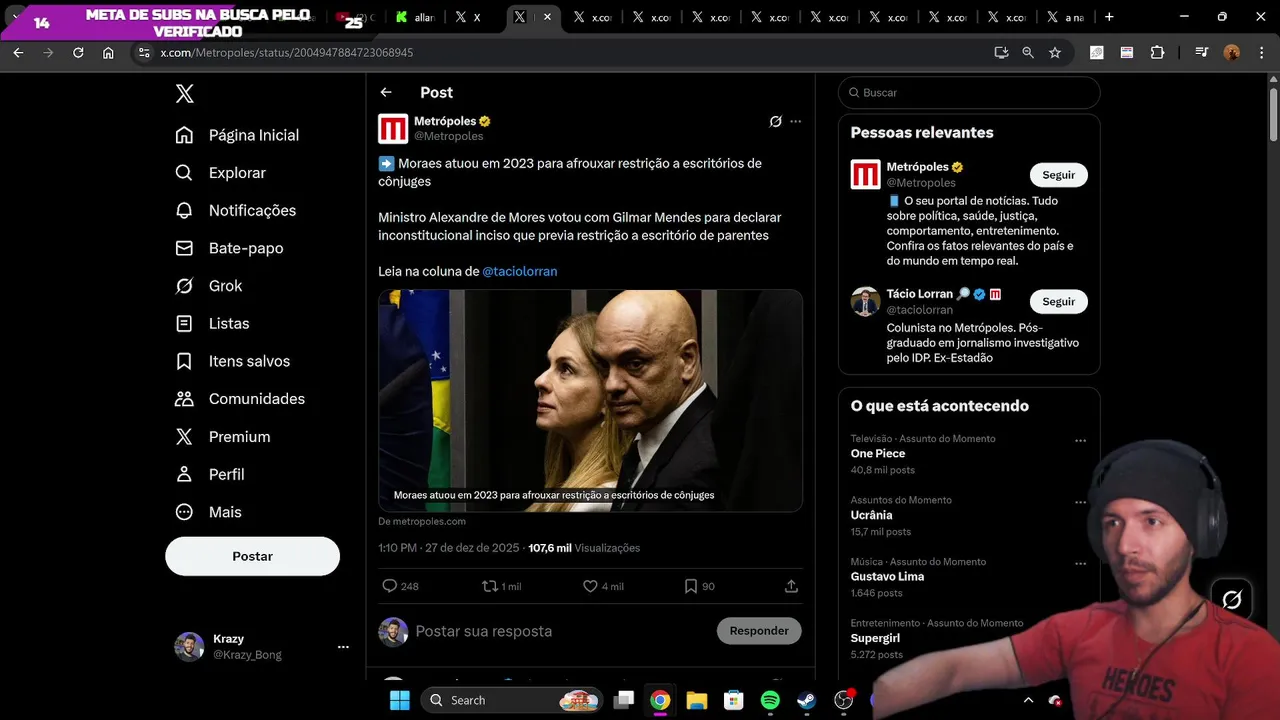
Task: Reply to post comment icon
Action: click(390, 586)
